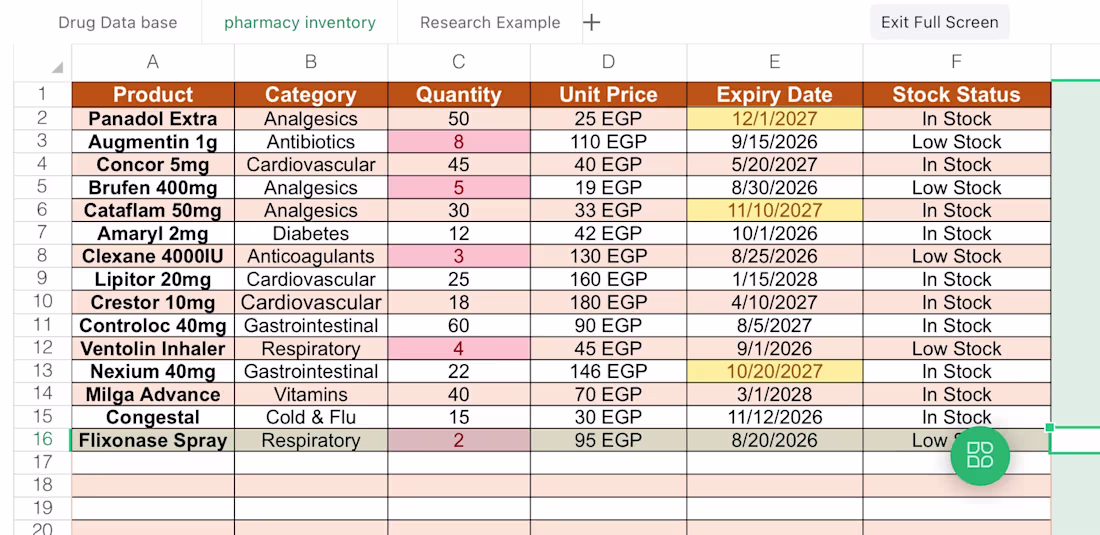Viewport: 1100px width, 535px height.
Task: Select the 110 EGP price cell
Action: [608, 142]
